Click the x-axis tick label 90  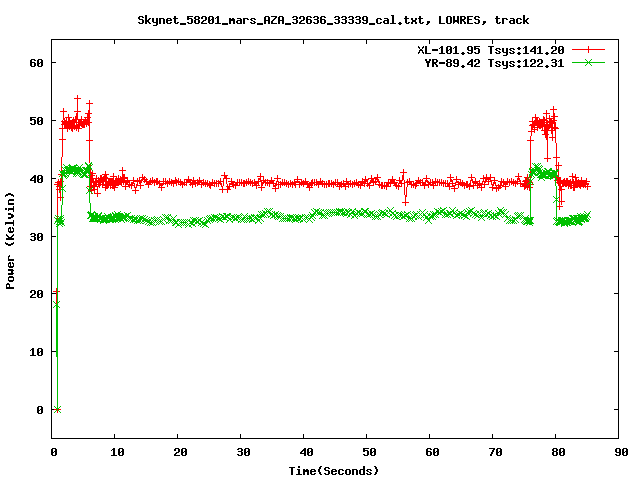(x=621, y=452)
